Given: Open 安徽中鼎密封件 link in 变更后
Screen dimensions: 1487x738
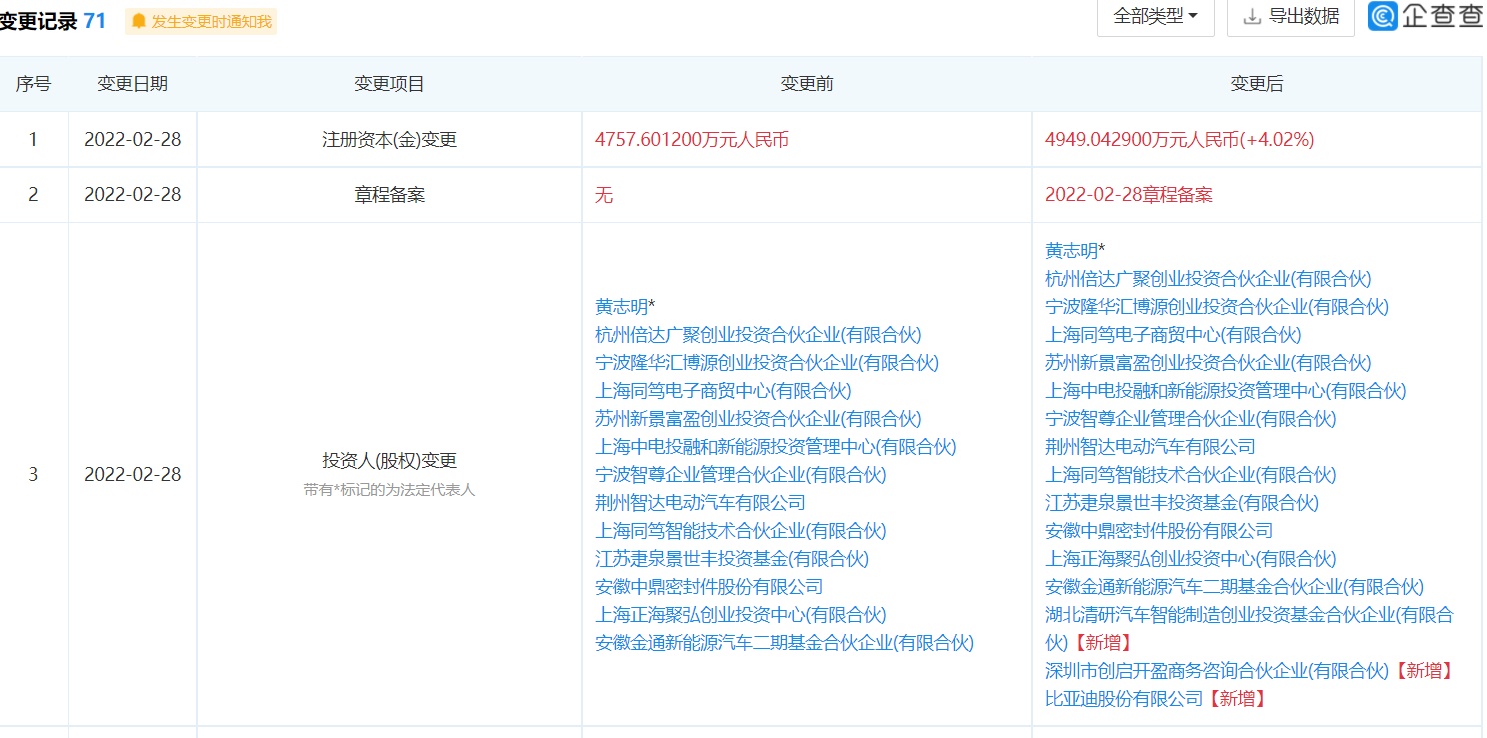Looking at the screenshot, I should point(1159,531).
